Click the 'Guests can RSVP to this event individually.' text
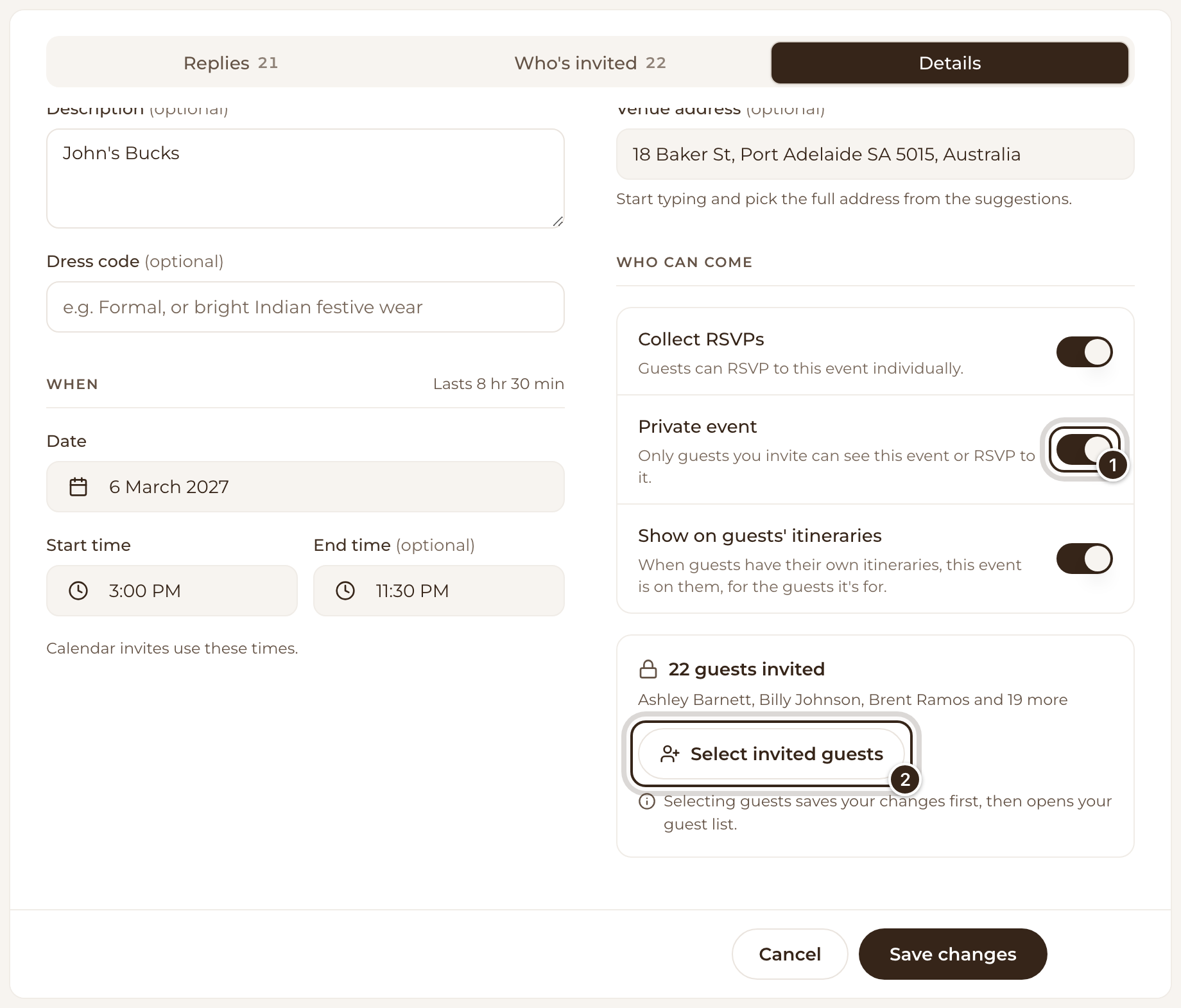This screenshot has height=1008, width=1181. coord(800,369)
